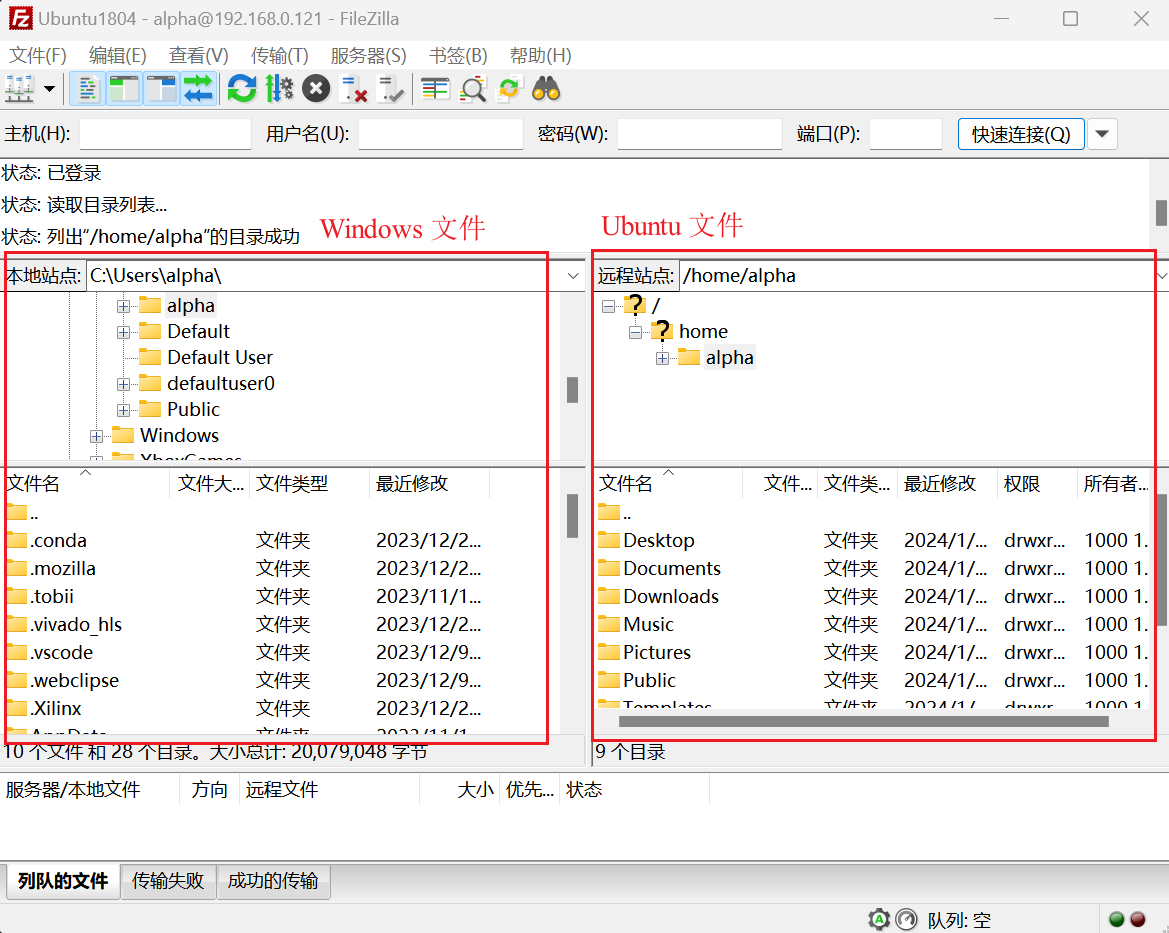Open the 帮助(H) menu
1169x933 pixels.
[x=541, y=56]
